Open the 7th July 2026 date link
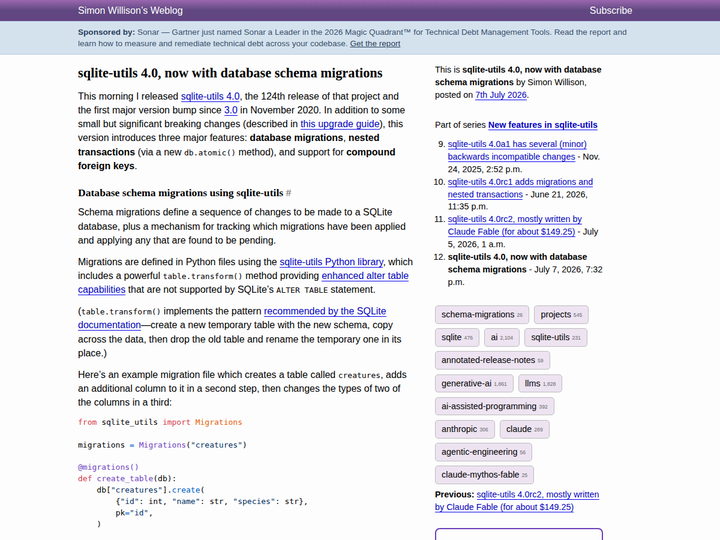 501,95
